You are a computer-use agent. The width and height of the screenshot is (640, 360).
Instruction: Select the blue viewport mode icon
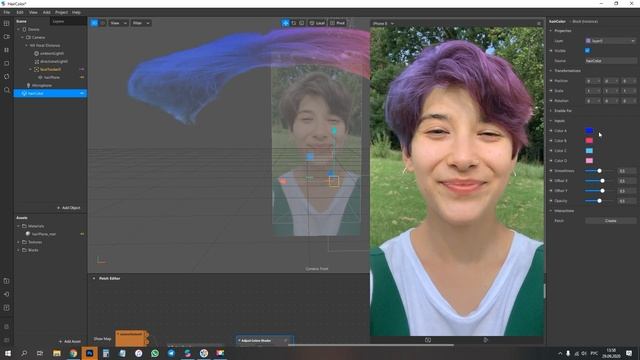click(94, 23)
